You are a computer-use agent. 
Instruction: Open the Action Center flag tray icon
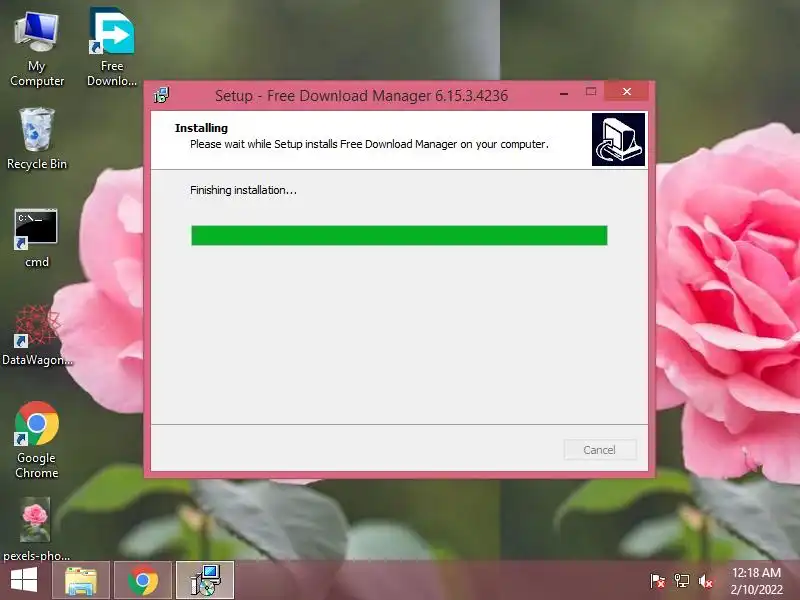click(x=657, y=581)
